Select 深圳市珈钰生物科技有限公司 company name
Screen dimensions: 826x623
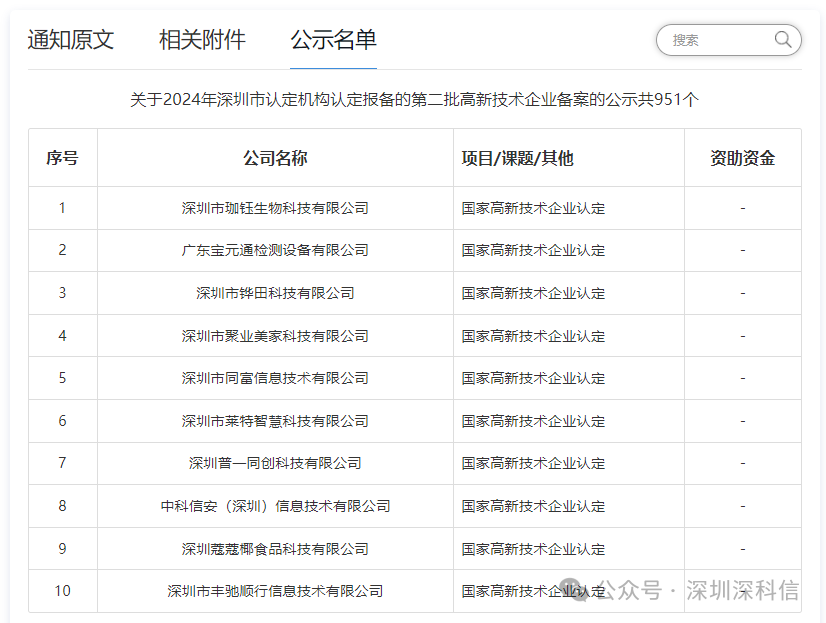click(x=275, y=208)
